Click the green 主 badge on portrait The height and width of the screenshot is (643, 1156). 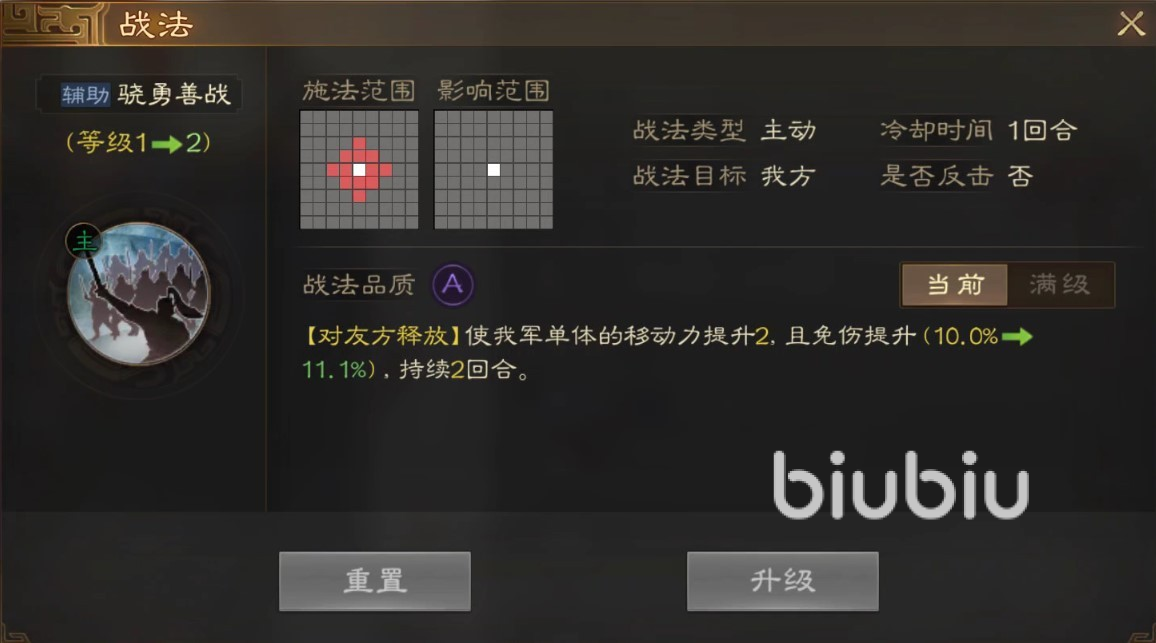click(84, 241)
